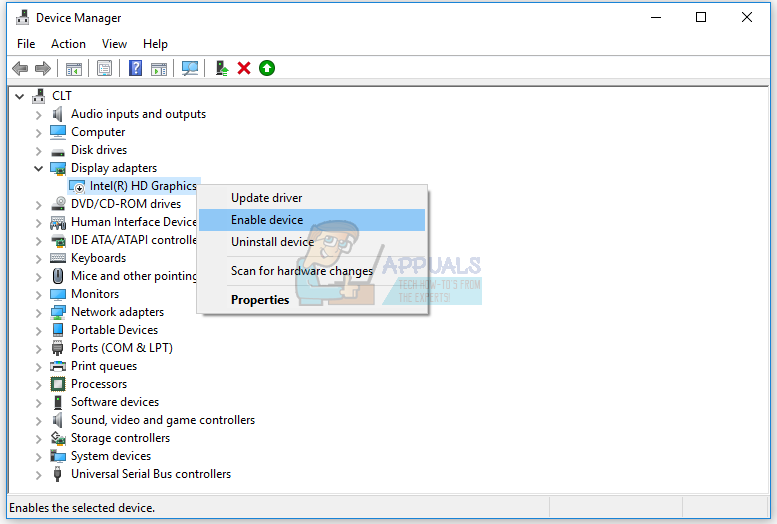Expand the Portable Devices chevron
The image size is (777, 524).
click(39, 331)
